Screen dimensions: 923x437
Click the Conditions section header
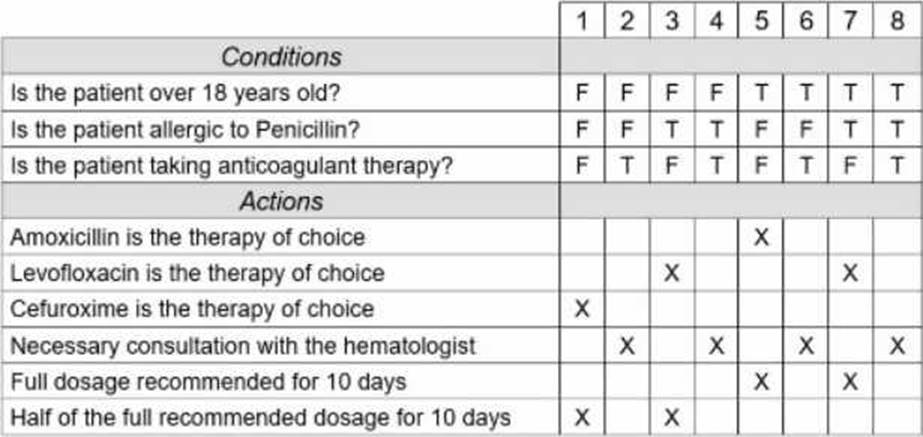[x=281, y=57]
